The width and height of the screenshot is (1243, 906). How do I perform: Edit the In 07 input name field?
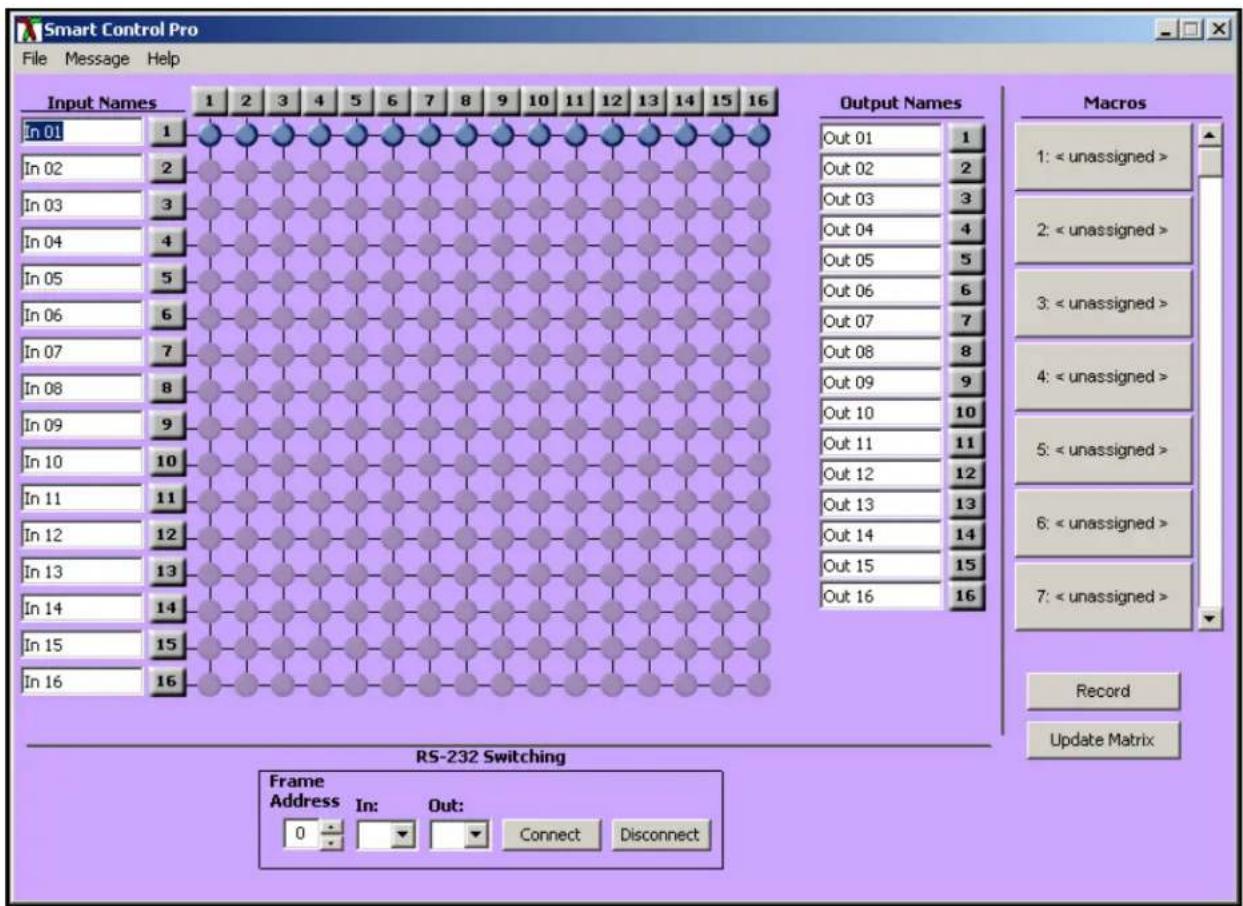pyautogui.click(x=82, y=352)
